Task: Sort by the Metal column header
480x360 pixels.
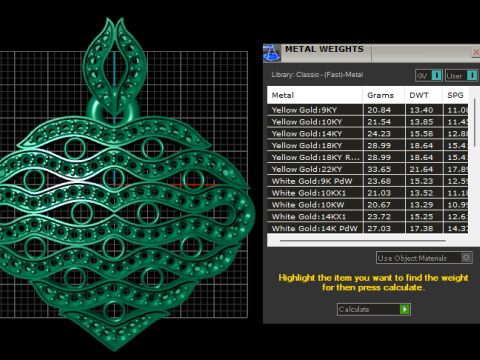Action: tap(315, 95)
